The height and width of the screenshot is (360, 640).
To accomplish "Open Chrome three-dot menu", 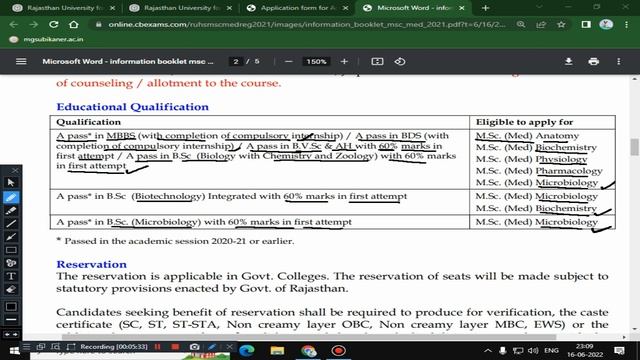I will tap(627, 24).
